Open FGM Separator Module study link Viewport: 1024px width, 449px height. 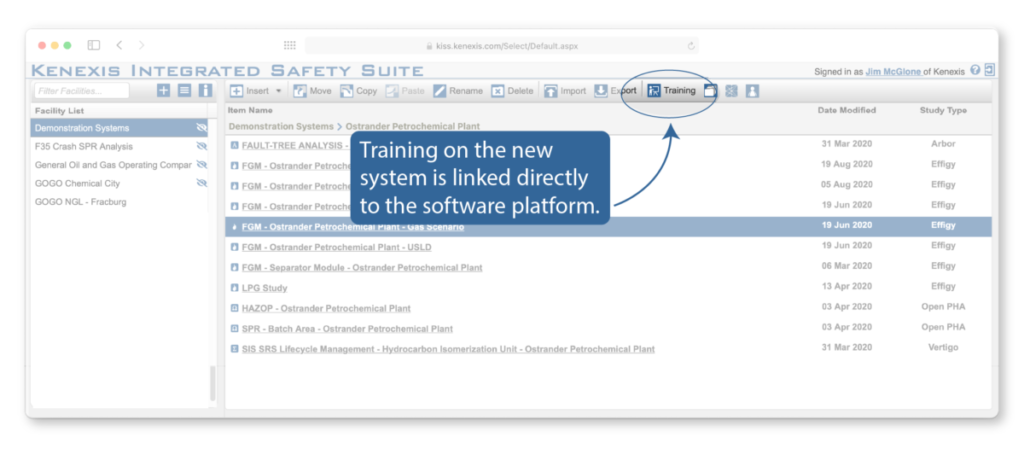[362, 268]
